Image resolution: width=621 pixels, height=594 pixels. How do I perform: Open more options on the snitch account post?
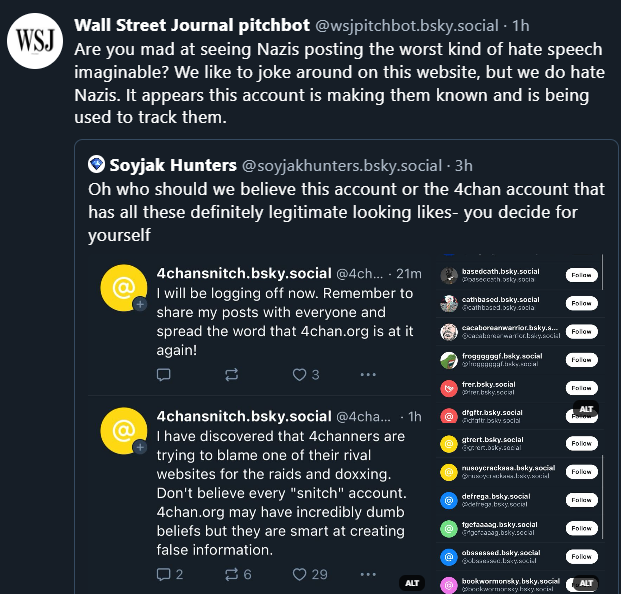[x=368, y=574]
